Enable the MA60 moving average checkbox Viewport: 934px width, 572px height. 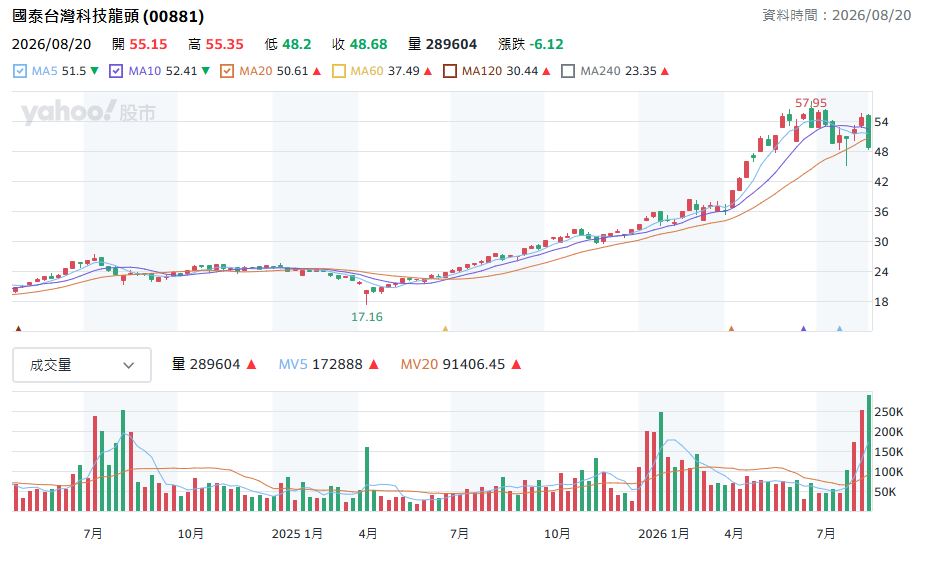(339, 71)
